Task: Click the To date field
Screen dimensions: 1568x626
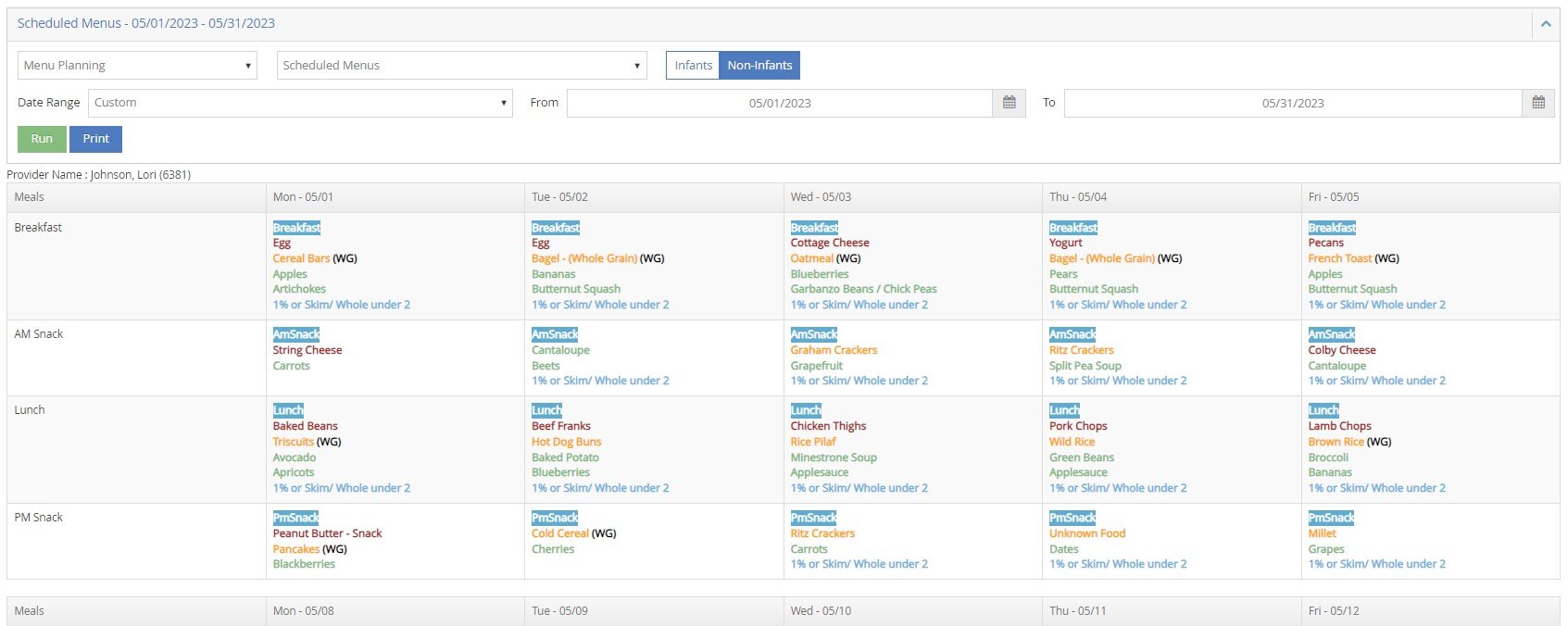Action: coord(1292,103)
